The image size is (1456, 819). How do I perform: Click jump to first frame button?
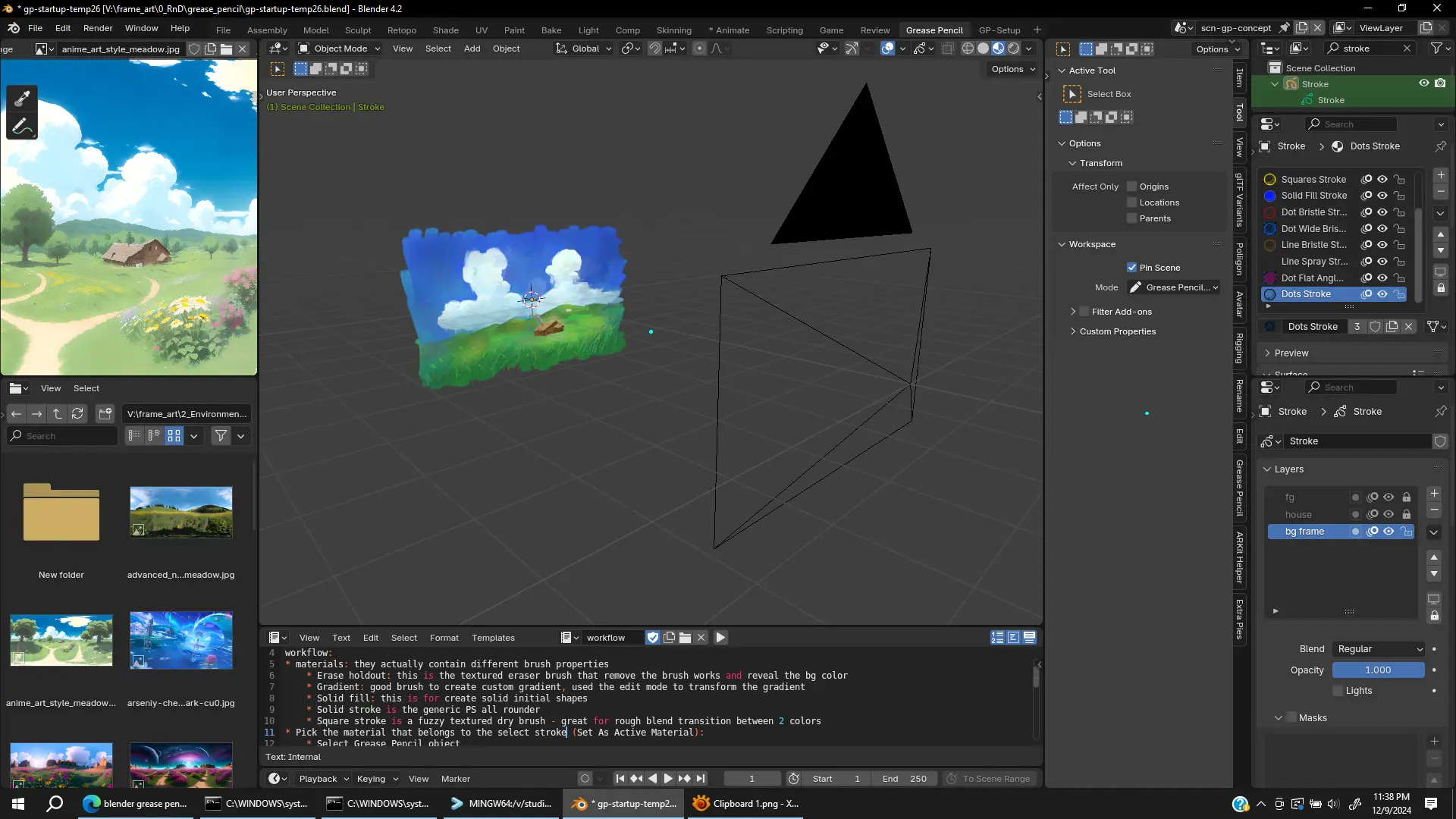[620, 779]
